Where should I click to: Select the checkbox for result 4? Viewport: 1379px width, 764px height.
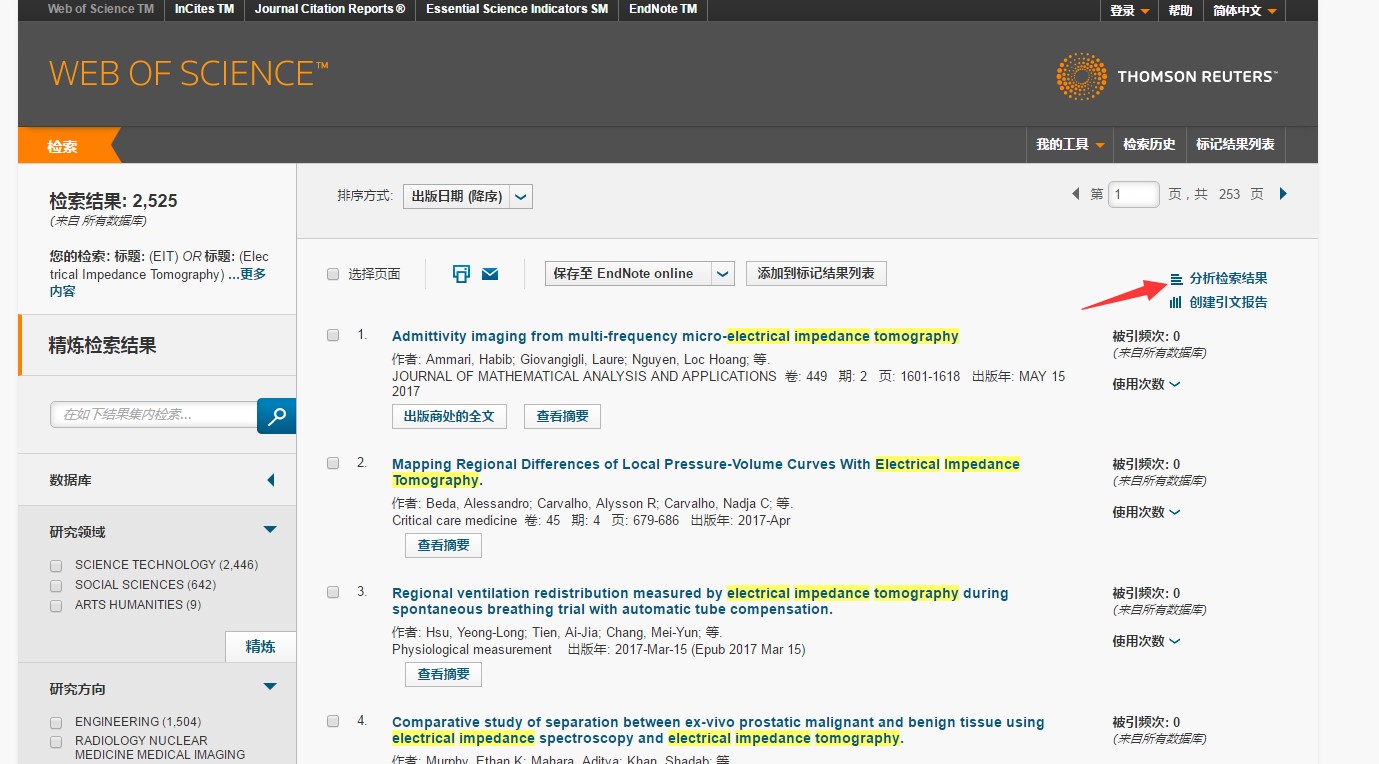click(333, 721)
